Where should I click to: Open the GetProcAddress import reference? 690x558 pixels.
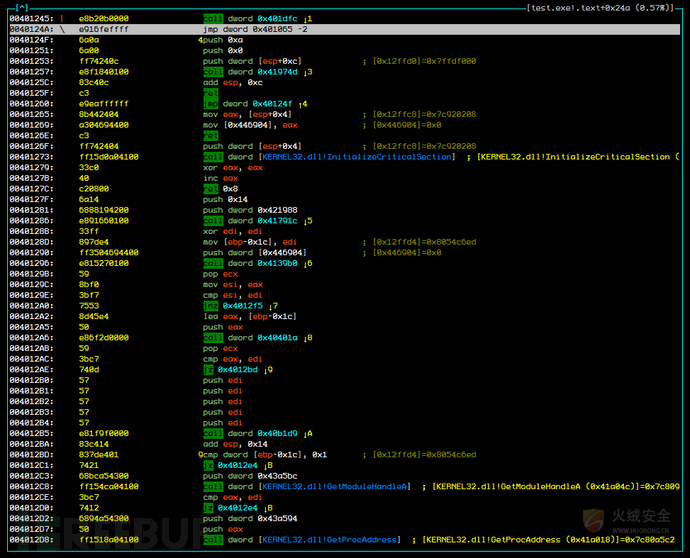tap(330, 540)
